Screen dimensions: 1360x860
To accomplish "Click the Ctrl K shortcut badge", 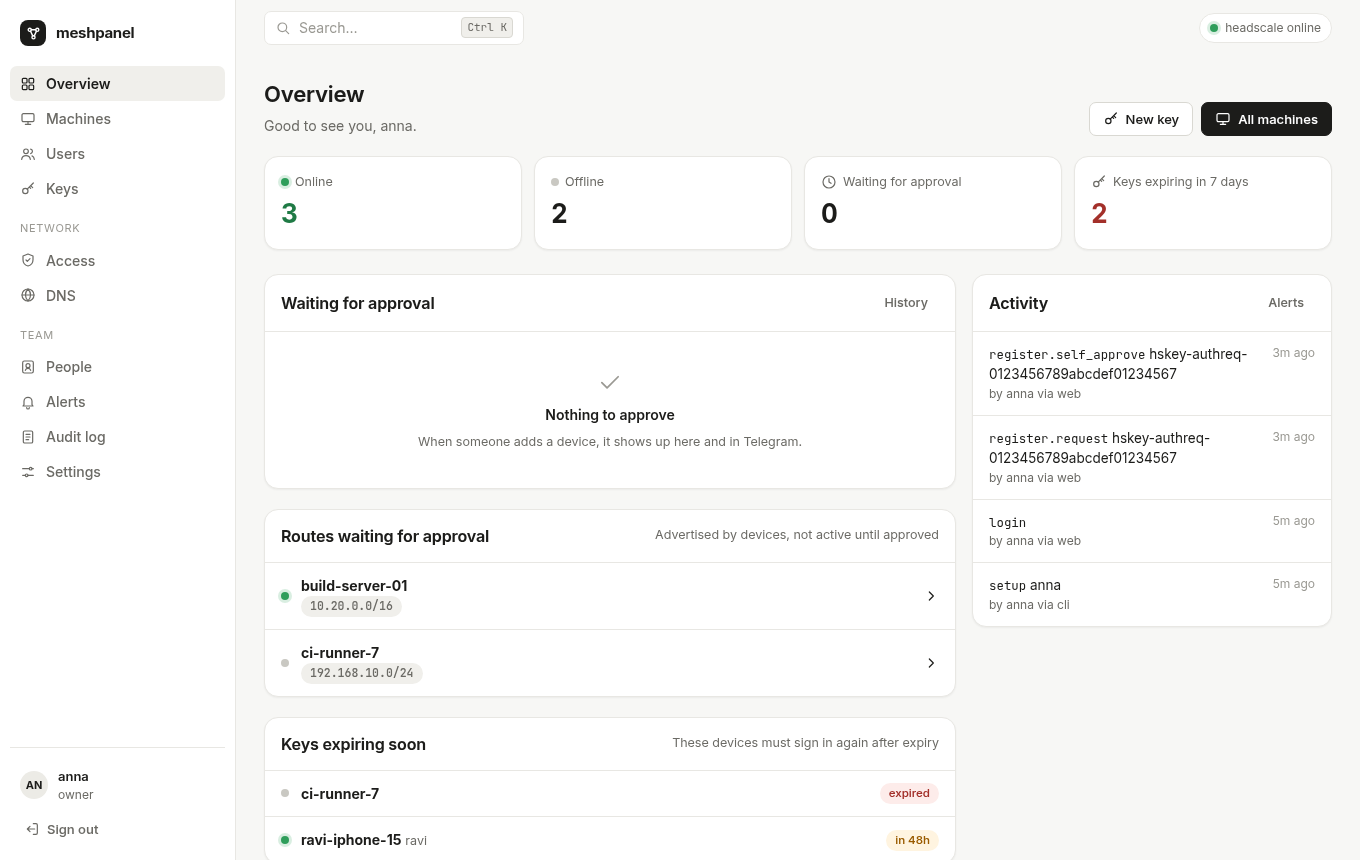I will (x=487, y=28).
